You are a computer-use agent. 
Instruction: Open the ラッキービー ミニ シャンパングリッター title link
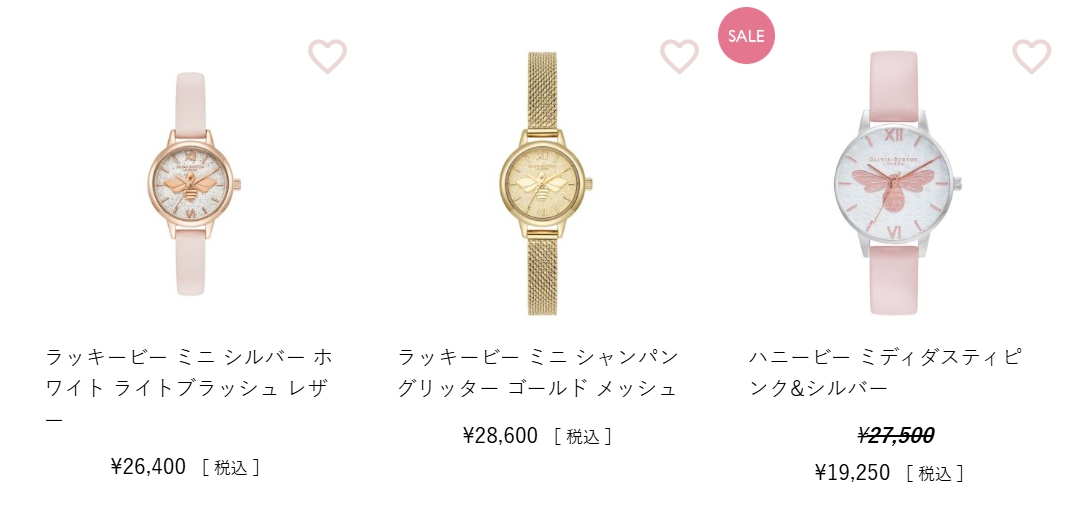click(538, 372)
